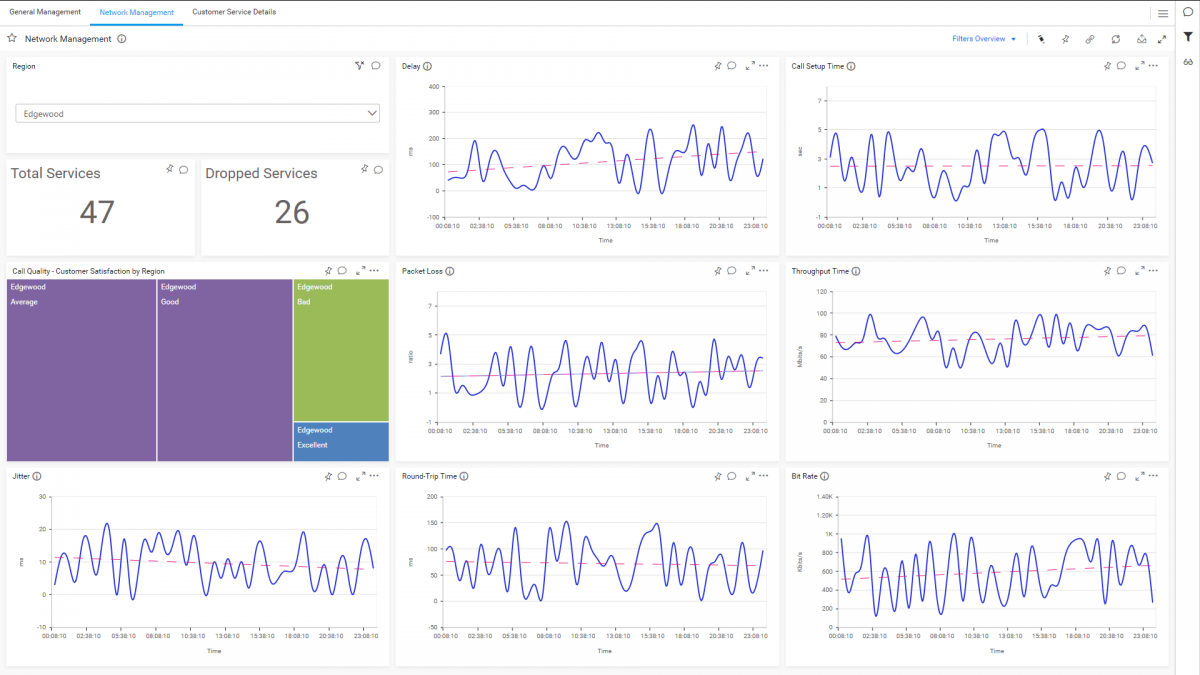Pin the Call Setup Time chart
Image resolution: width=1200 pixels, height=675 pixels.
(x=1106, y=65)
